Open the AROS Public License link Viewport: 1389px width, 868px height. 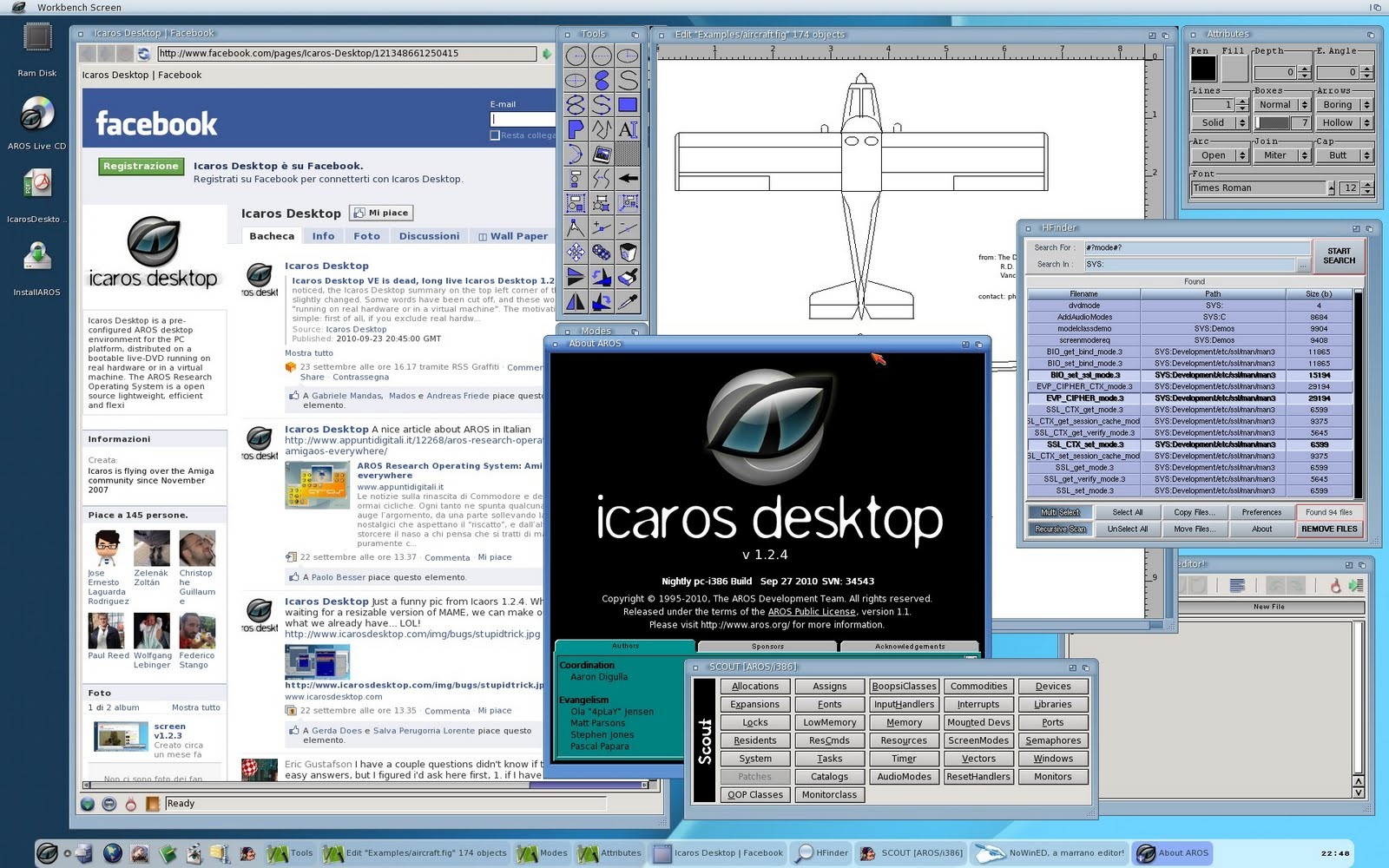(812, 612)
